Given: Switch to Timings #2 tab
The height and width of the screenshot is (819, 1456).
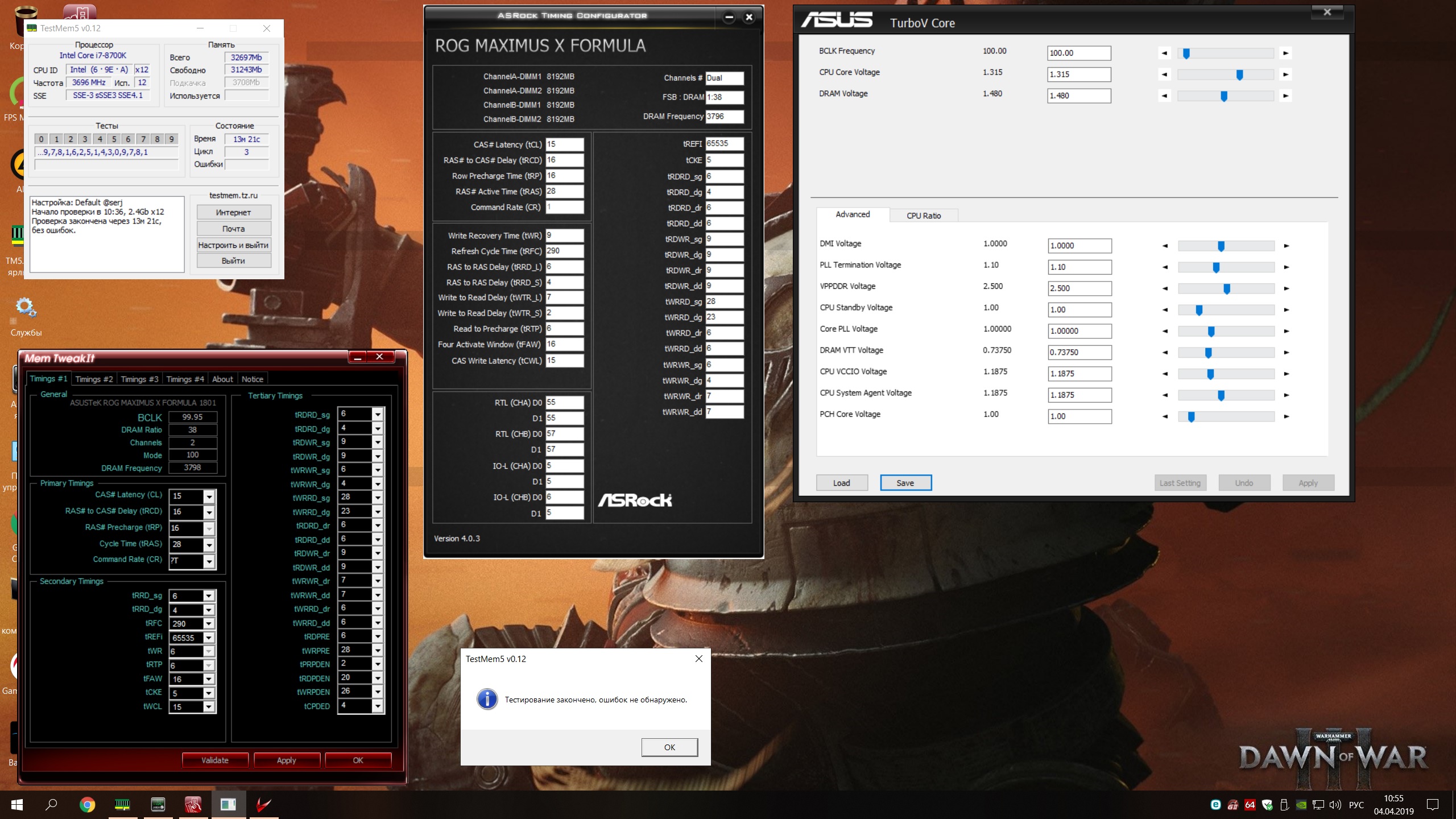Looking at the screenshot, I should tap(94, 379).
